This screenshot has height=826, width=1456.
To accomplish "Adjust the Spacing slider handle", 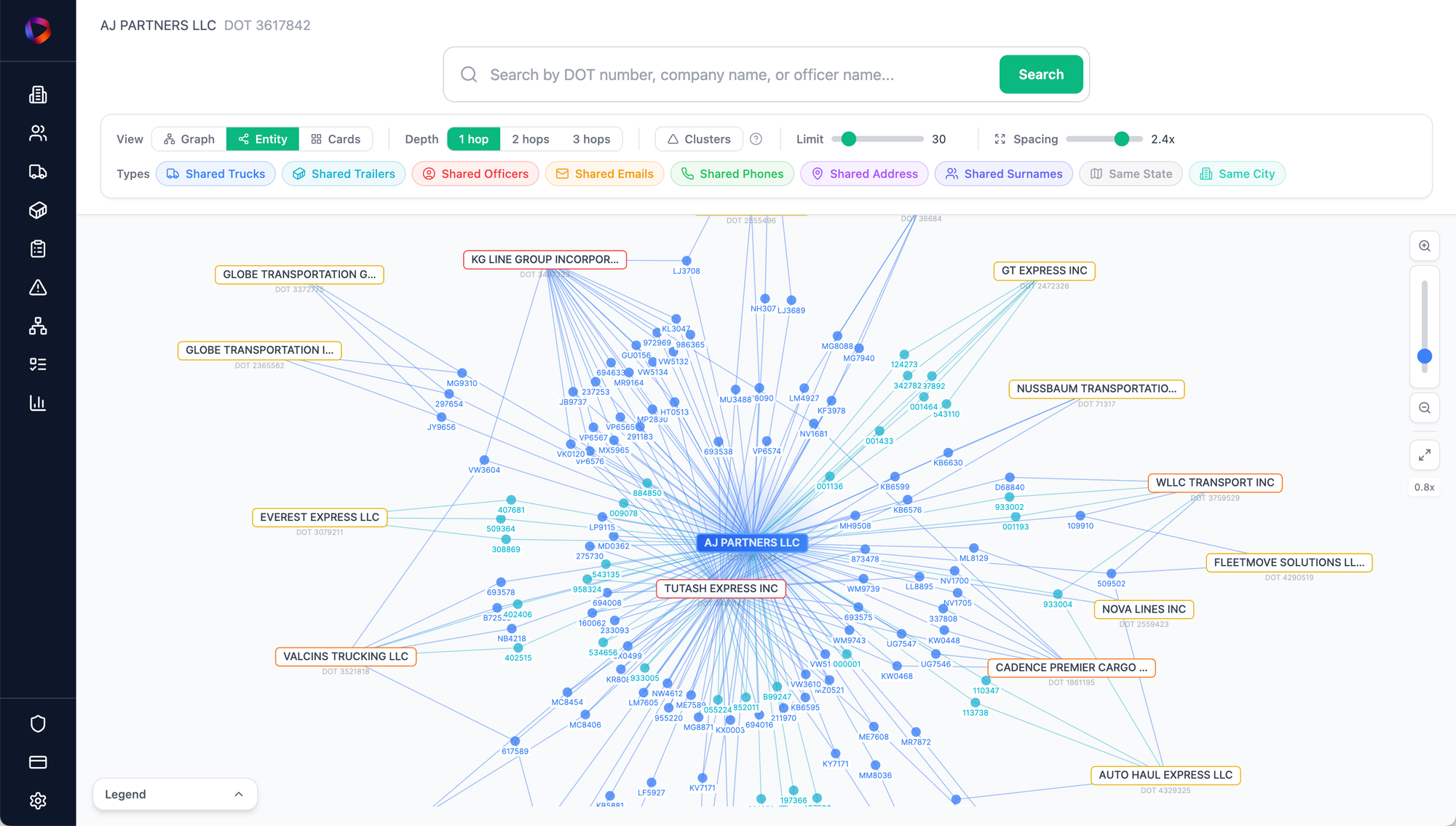I will click(1122, 139).
